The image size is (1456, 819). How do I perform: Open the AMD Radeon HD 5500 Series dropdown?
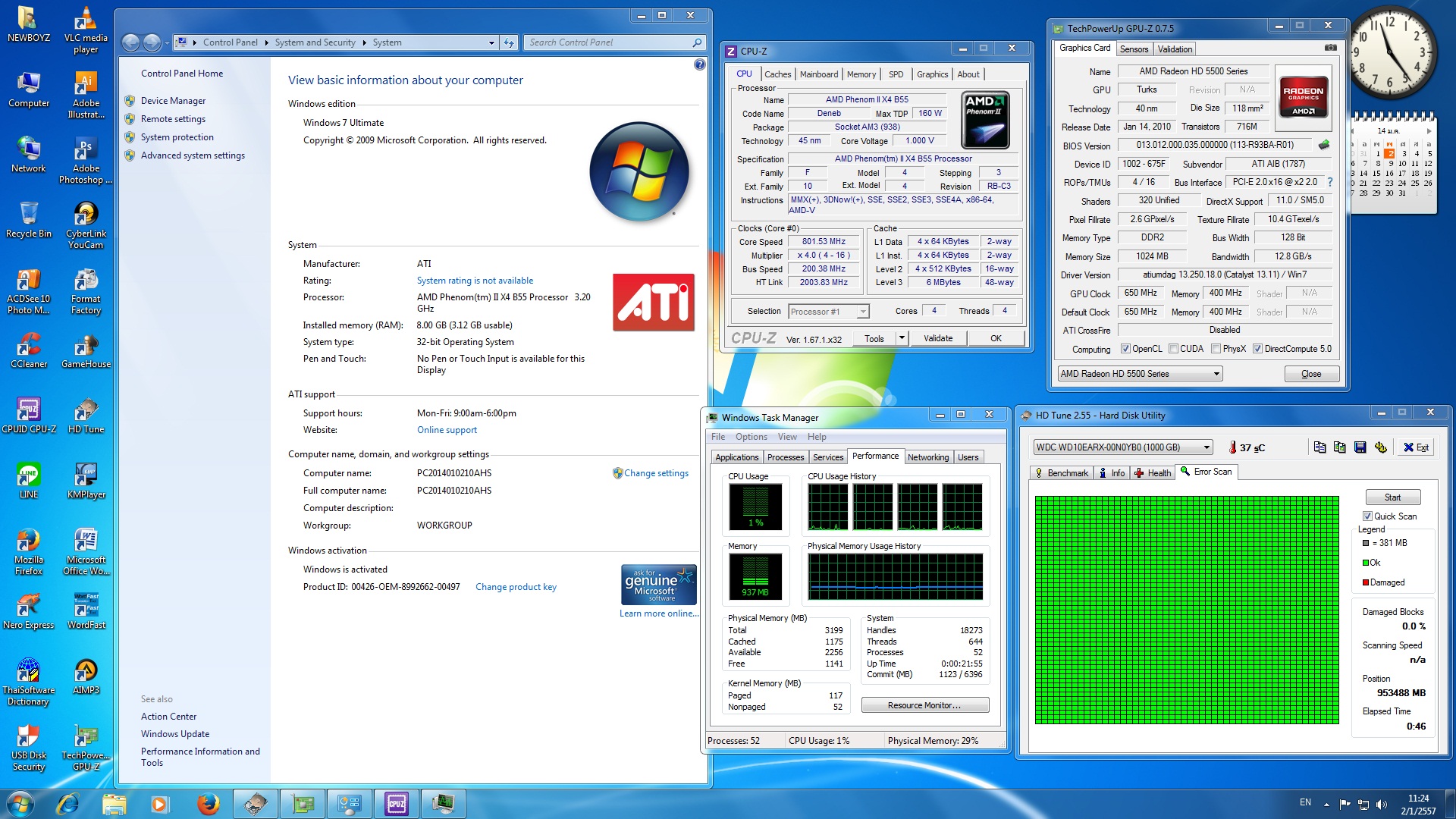coord(1216,374)
